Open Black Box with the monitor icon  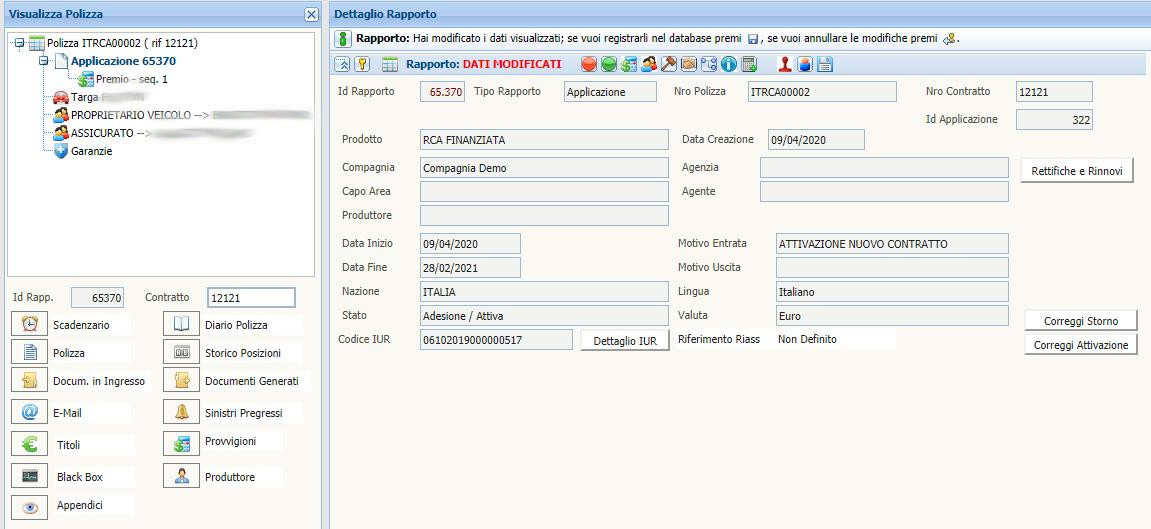pyautogui.click(x=29, y=477)
